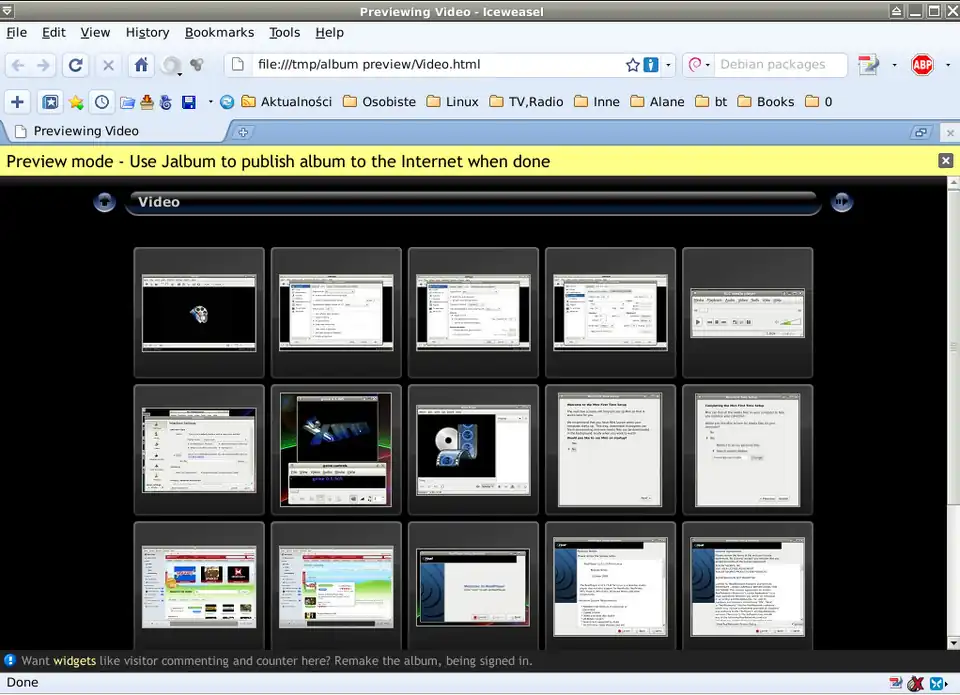Viewport: 960px width, 695px height.
Task: Expand the Adblock Plus dropdown arrow
Action: [x=945, y=65]
